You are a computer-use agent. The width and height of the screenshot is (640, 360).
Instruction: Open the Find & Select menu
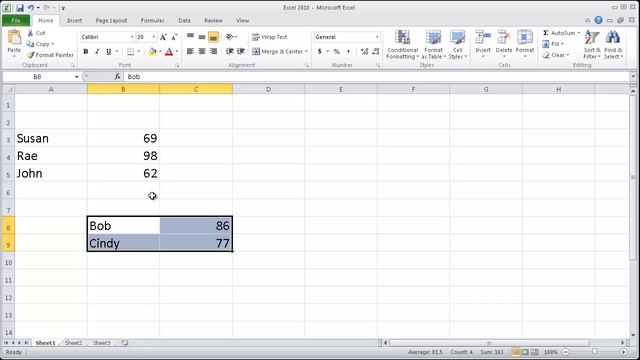point(613,44)
